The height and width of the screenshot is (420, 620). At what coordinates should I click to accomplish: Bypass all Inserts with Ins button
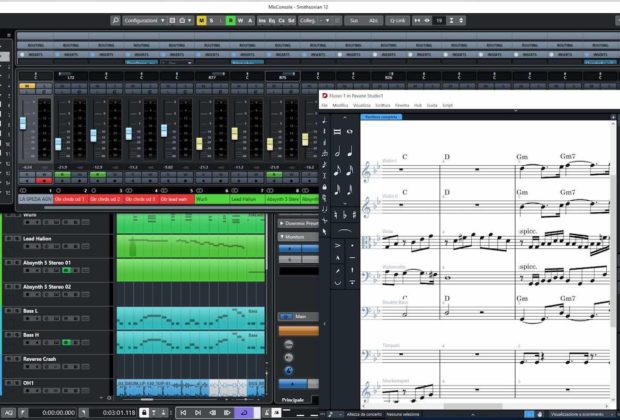[x=262, y=21]
